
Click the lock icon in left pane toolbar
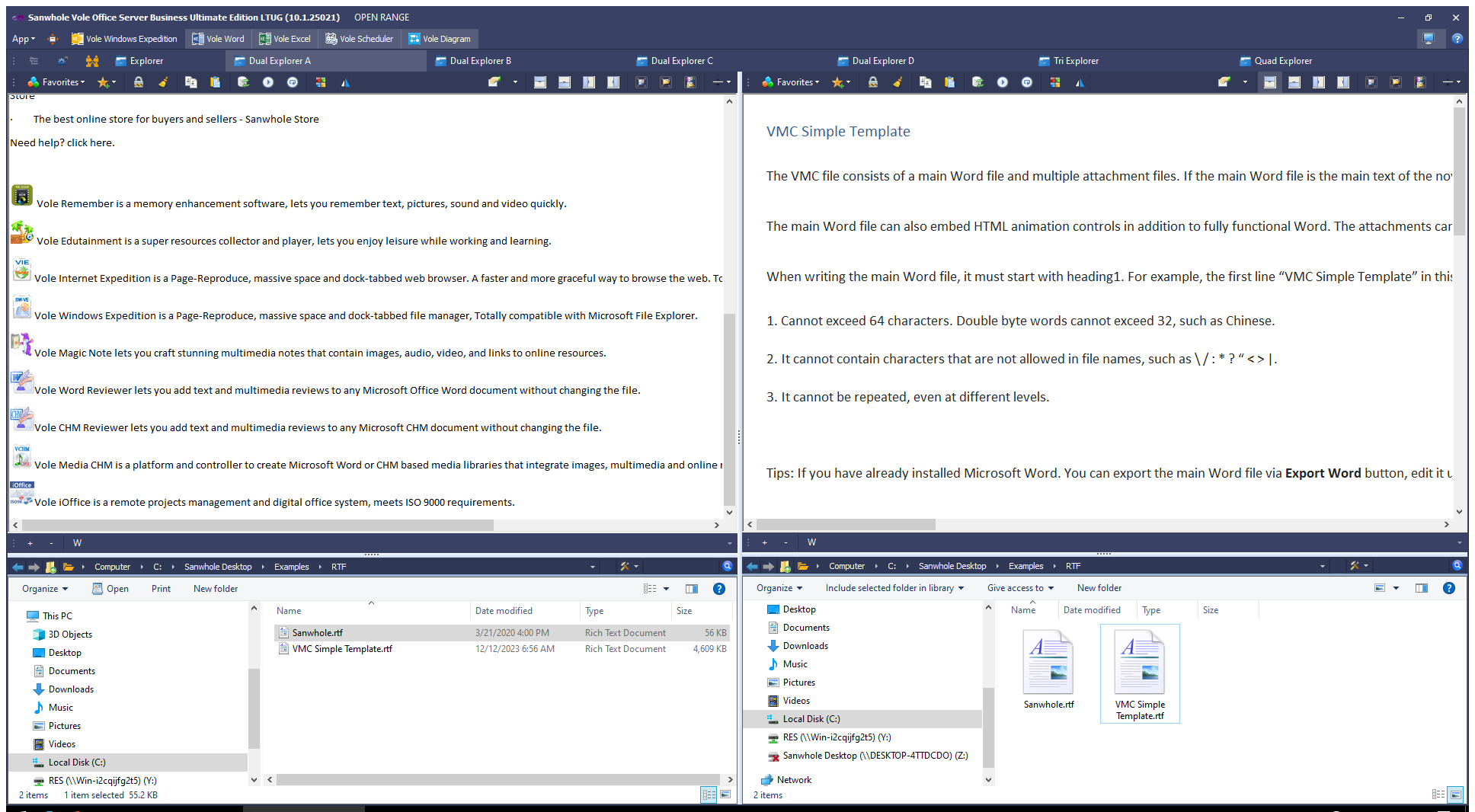(x=139, y=82)
